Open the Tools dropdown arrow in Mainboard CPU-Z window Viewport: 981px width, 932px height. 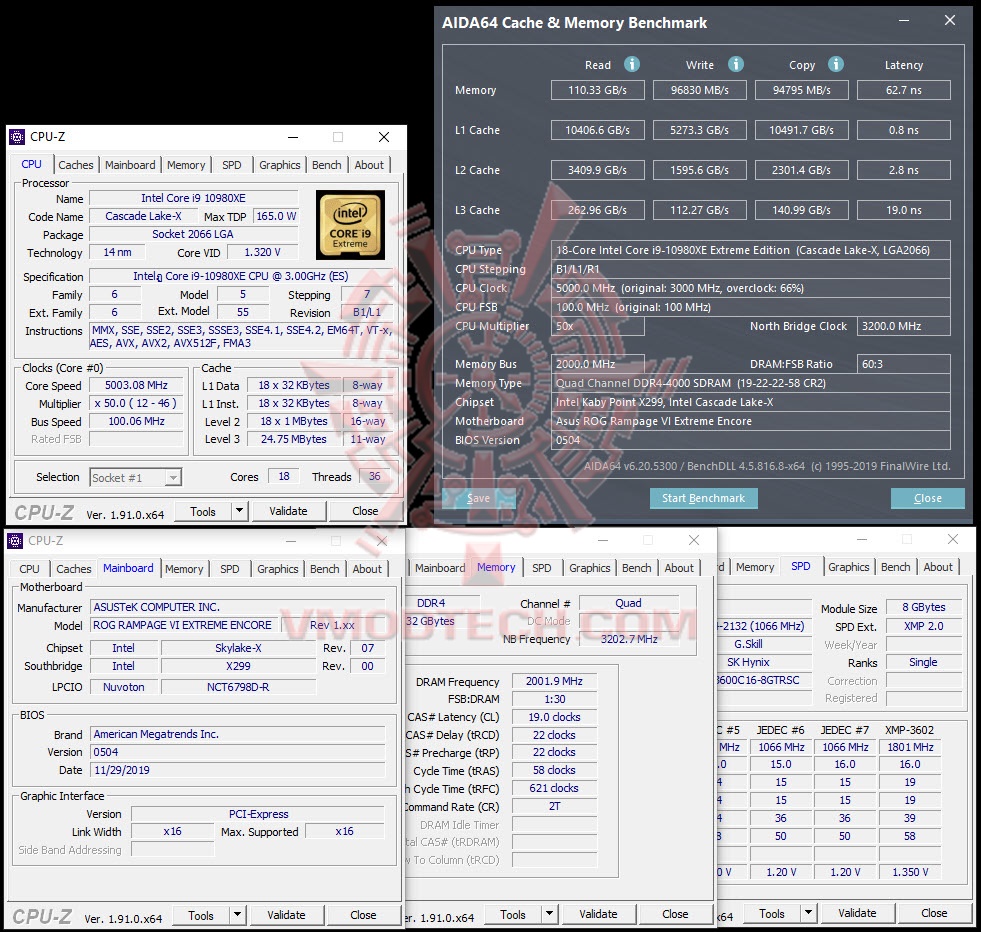[237, 915]
